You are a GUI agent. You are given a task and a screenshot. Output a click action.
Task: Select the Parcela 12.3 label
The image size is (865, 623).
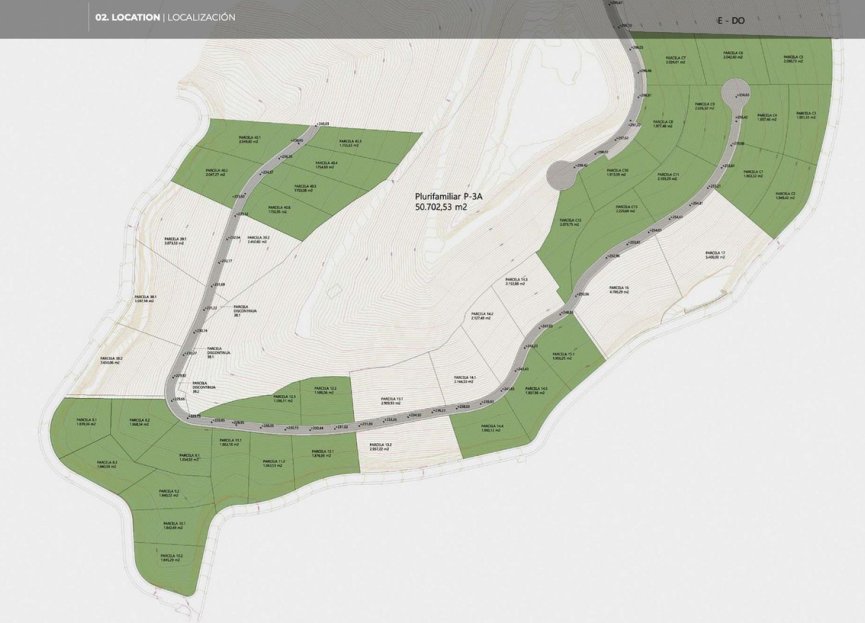coord(285,397)
